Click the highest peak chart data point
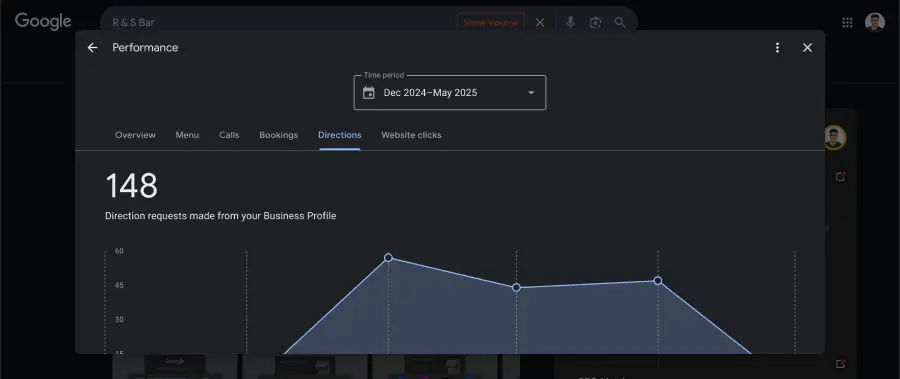This screenshot has width=900, height=379. click(388, 257)
